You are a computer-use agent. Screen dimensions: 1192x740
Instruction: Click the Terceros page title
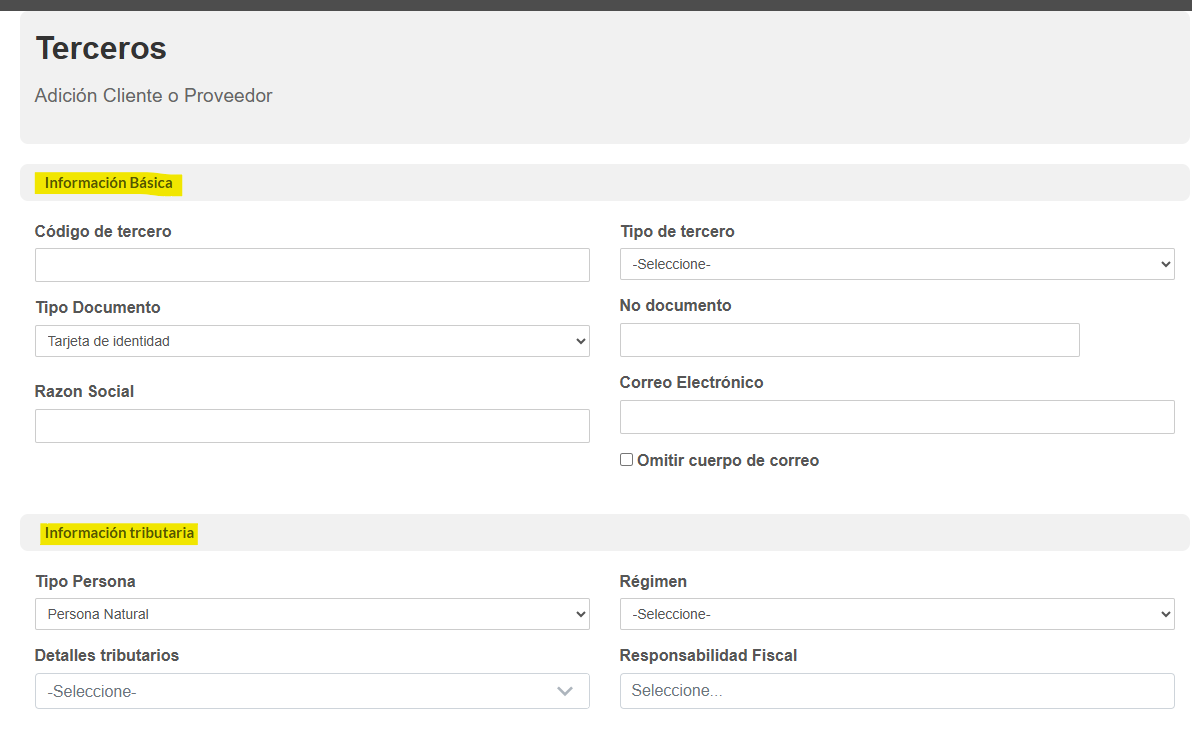point(101,48)
